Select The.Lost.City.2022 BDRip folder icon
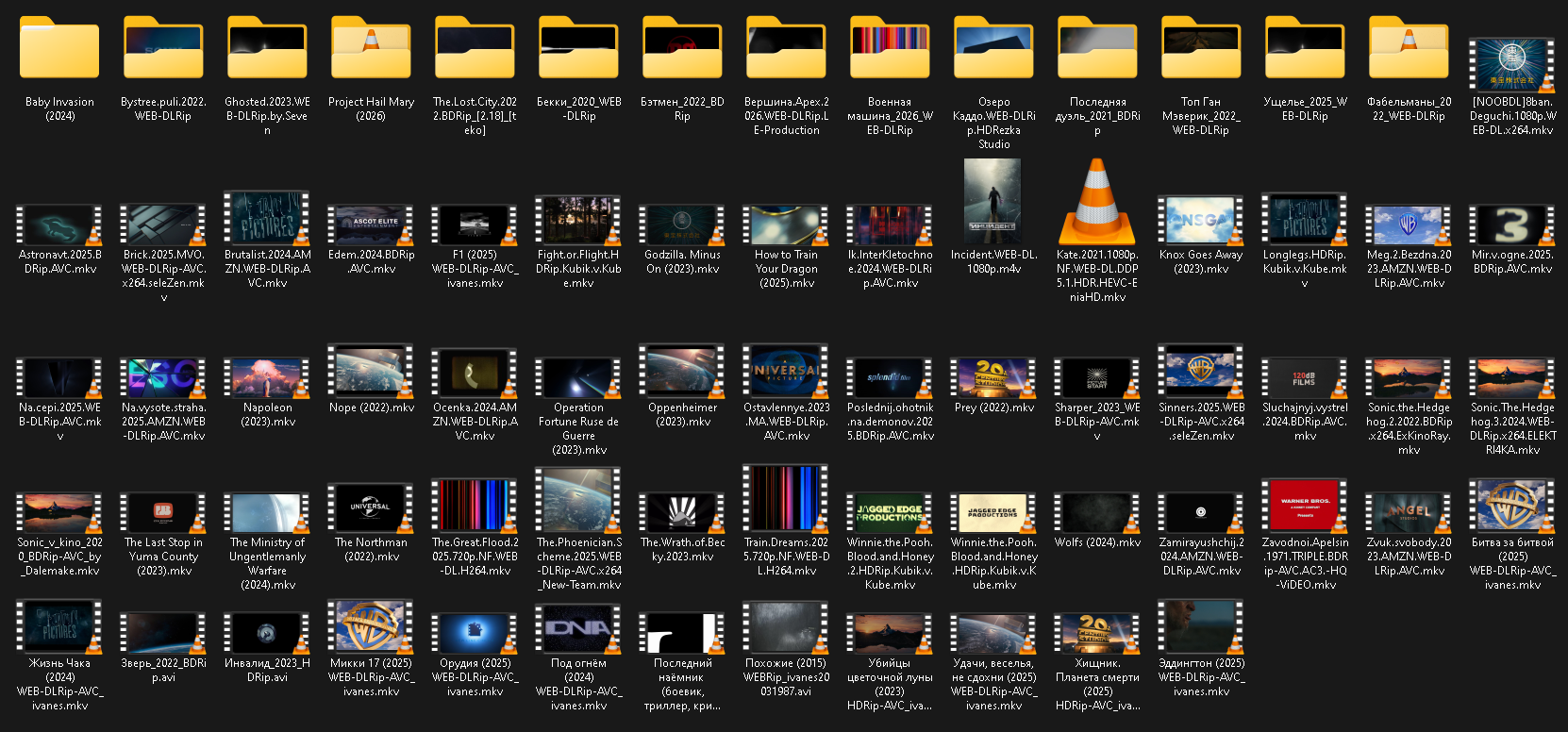Screen dimensions: 1568x732 475,47
